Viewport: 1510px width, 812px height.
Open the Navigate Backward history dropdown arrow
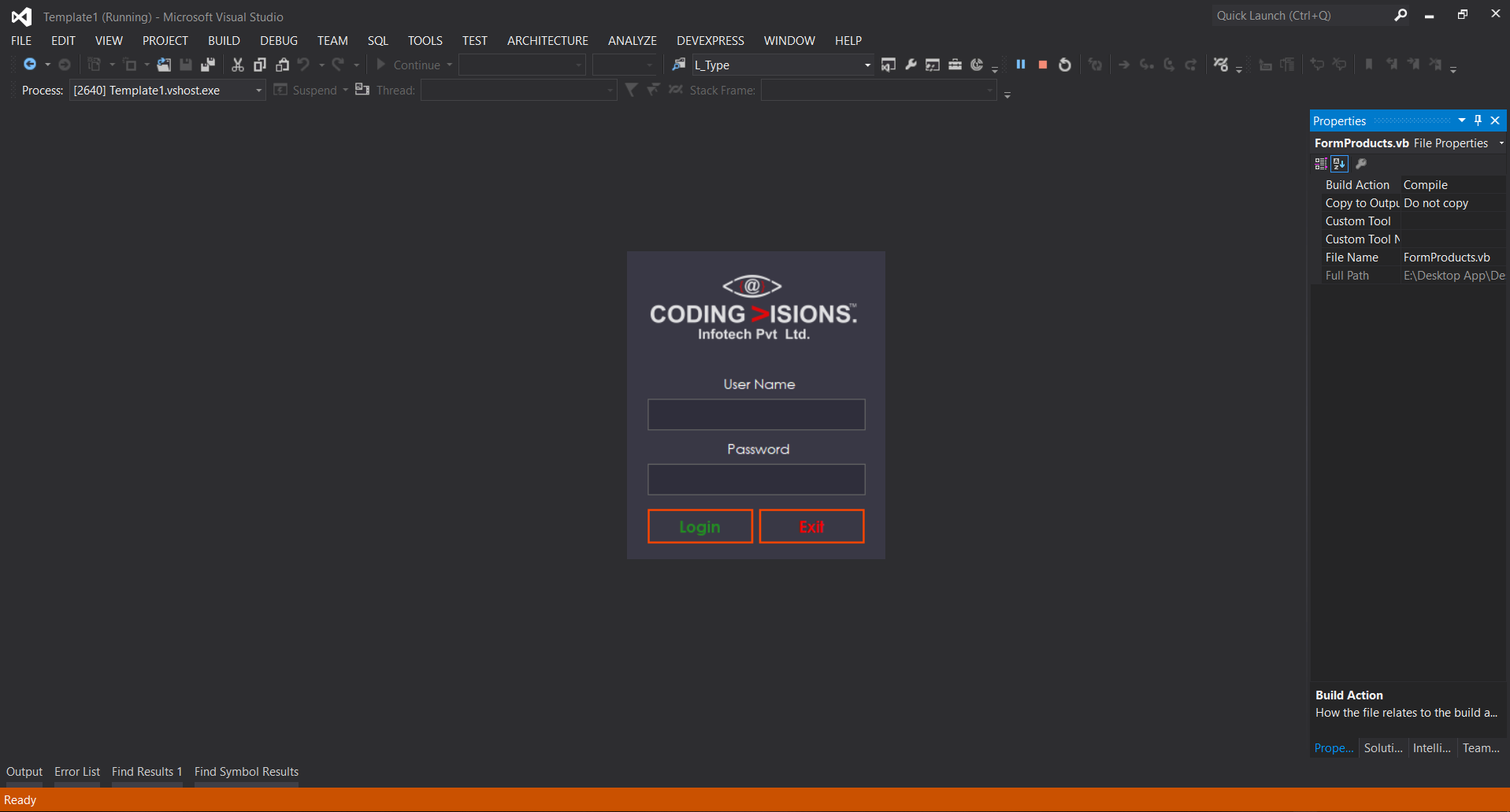(x=47, y=65)
